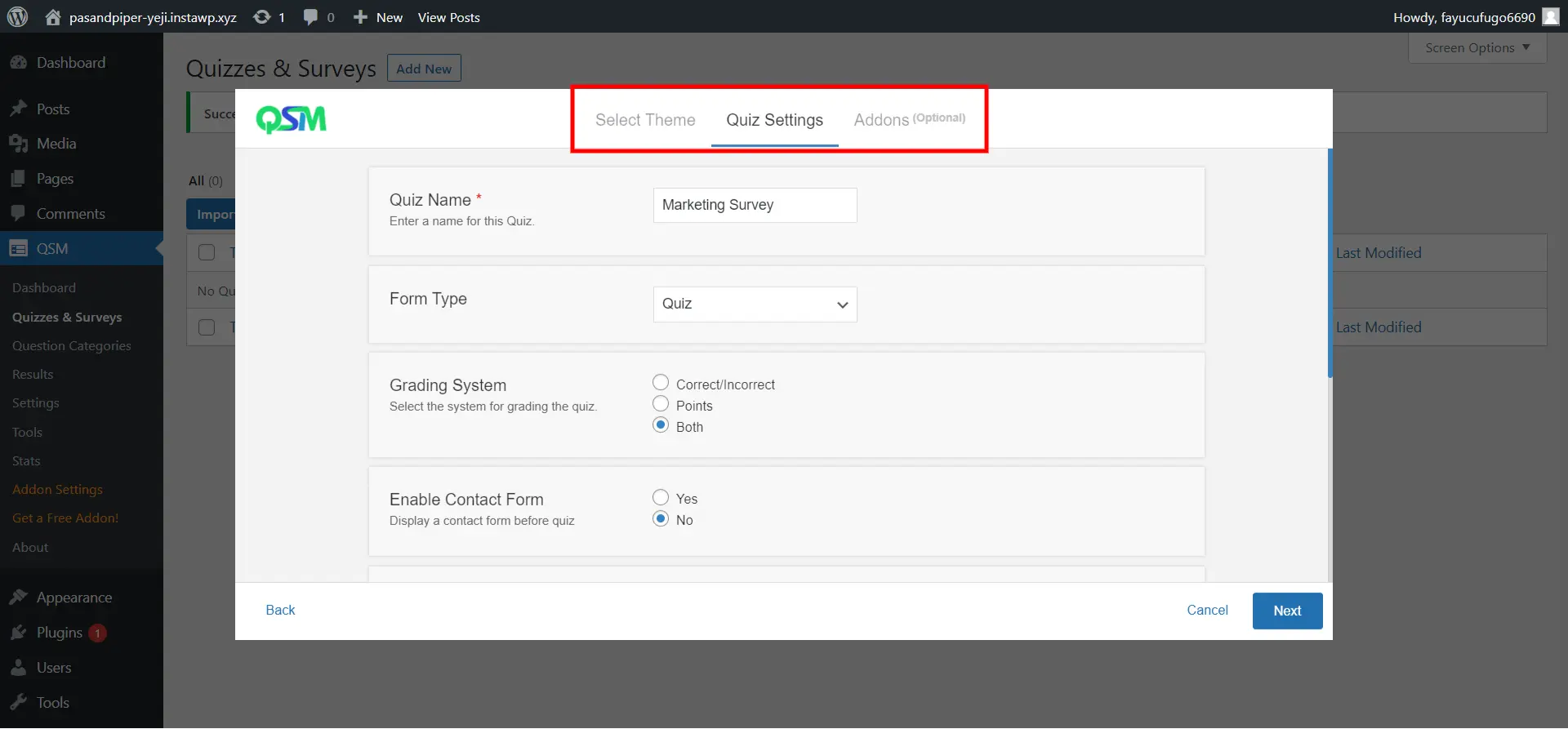The image size is (1568, 729).
Task: Switch to the Quiz Settings tab
Action: (774, 120)
